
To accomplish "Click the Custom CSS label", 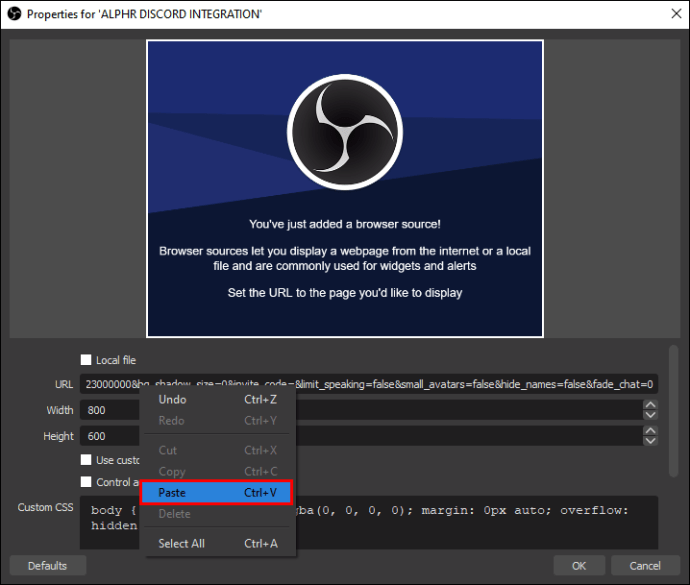I will coord(45,507).
